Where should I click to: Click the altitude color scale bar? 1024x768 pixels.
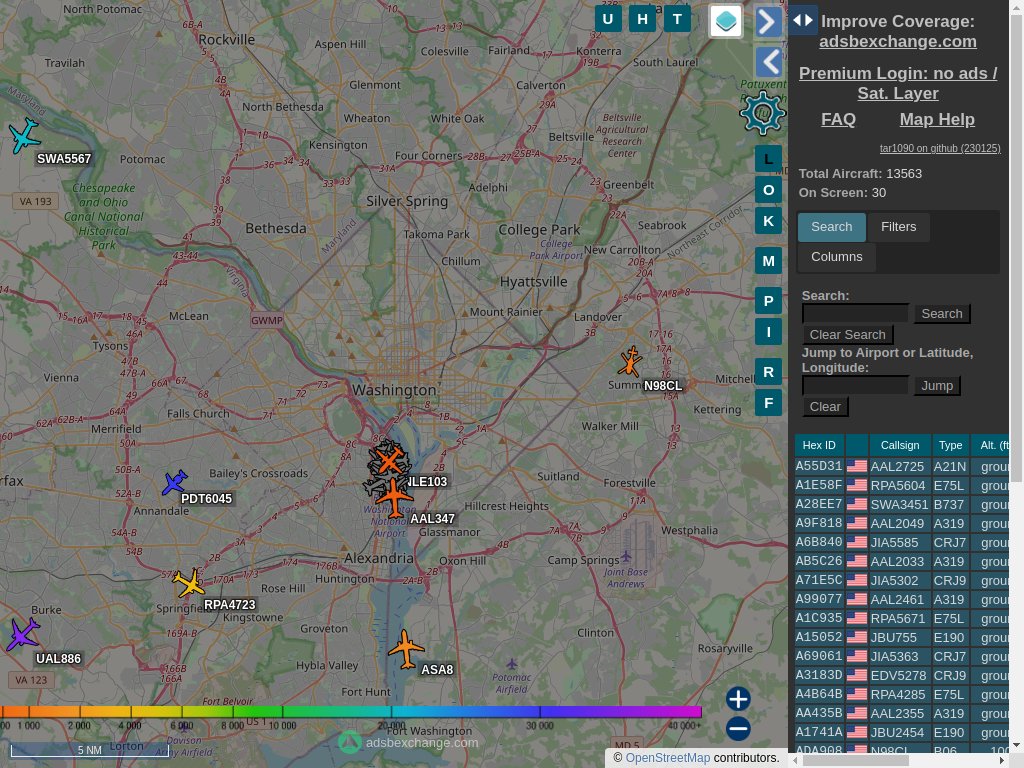coord(351,712)
